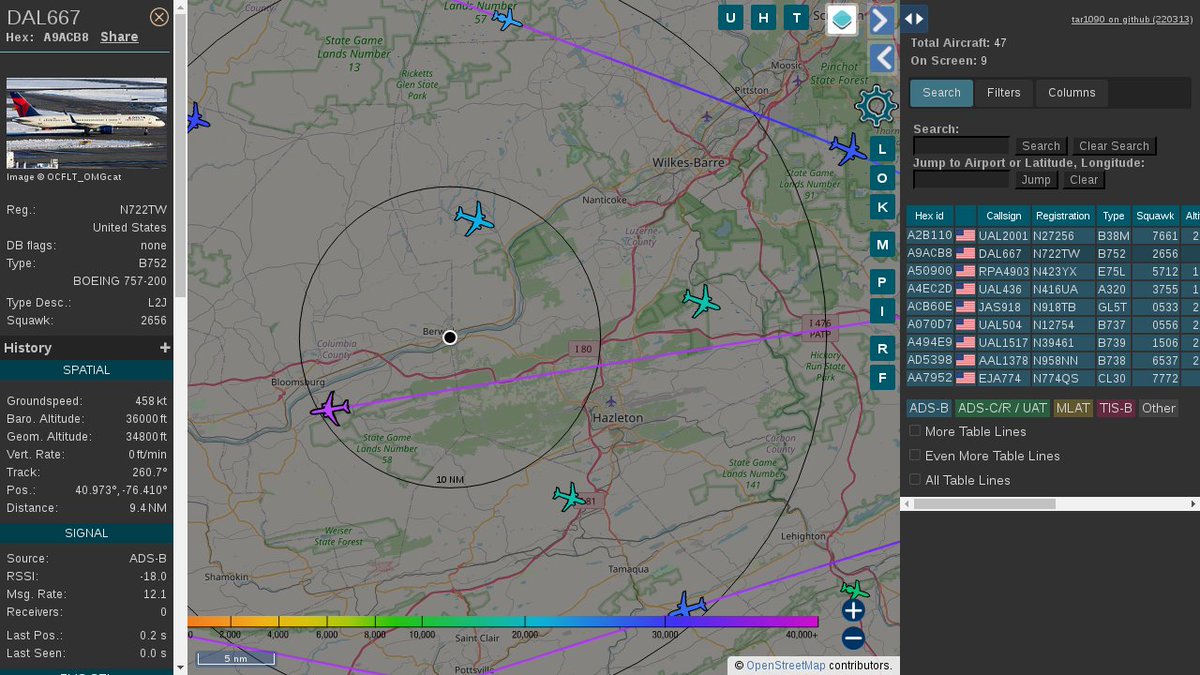
Task: Toggle the H map button
Action: [x=764, y=17]
